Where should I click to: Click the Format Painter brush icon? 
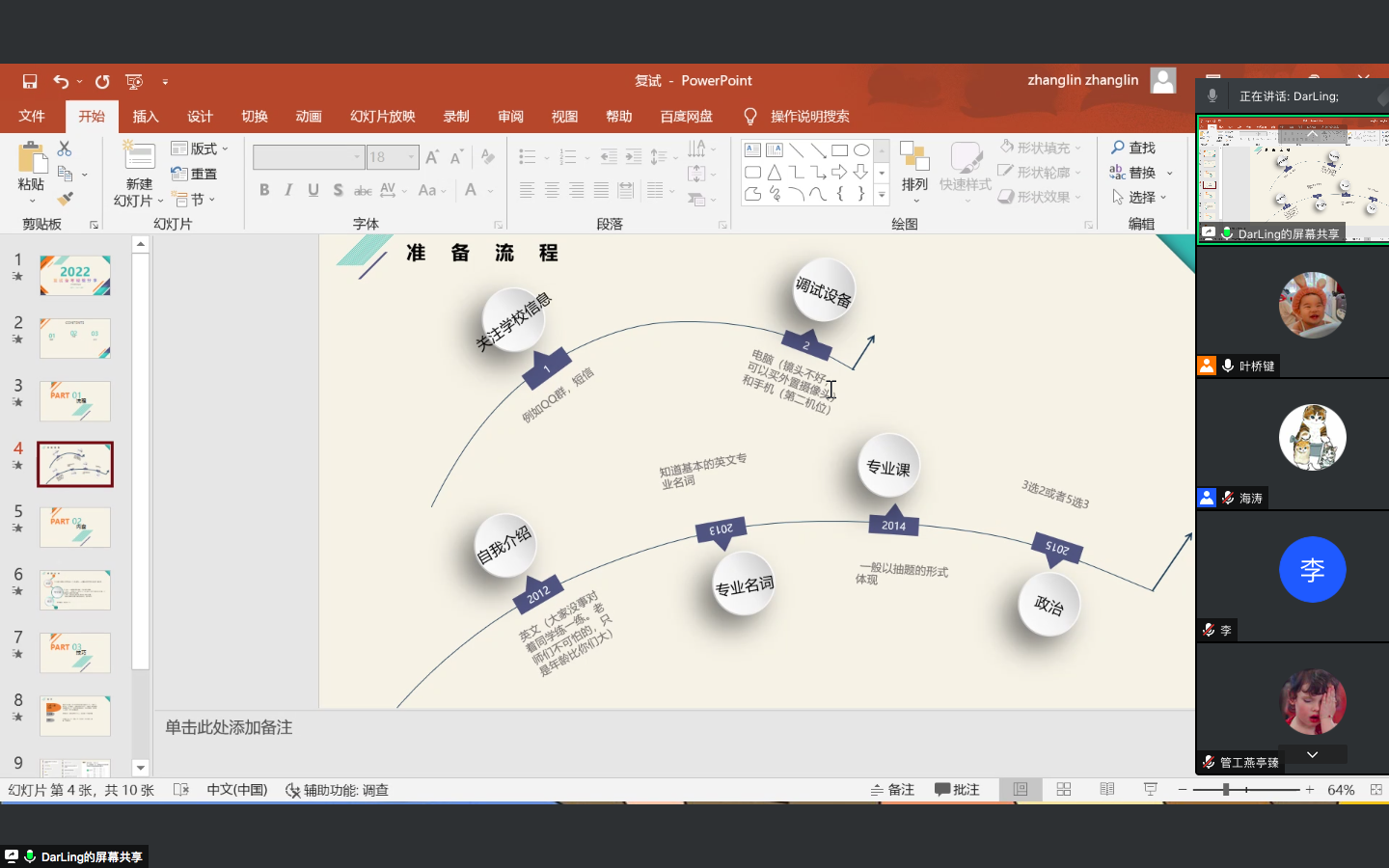pos(65,199)
